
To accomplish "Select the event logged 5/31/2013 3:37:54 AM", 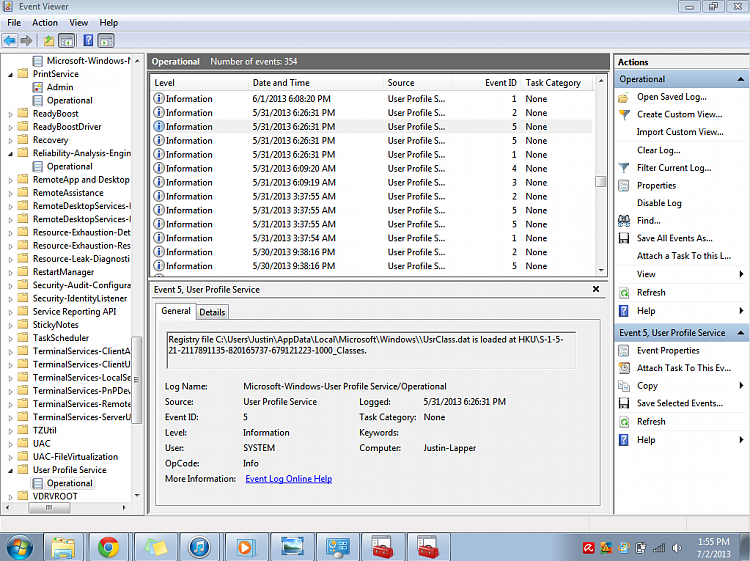I will pyautogui.click(x=372, y=238).
